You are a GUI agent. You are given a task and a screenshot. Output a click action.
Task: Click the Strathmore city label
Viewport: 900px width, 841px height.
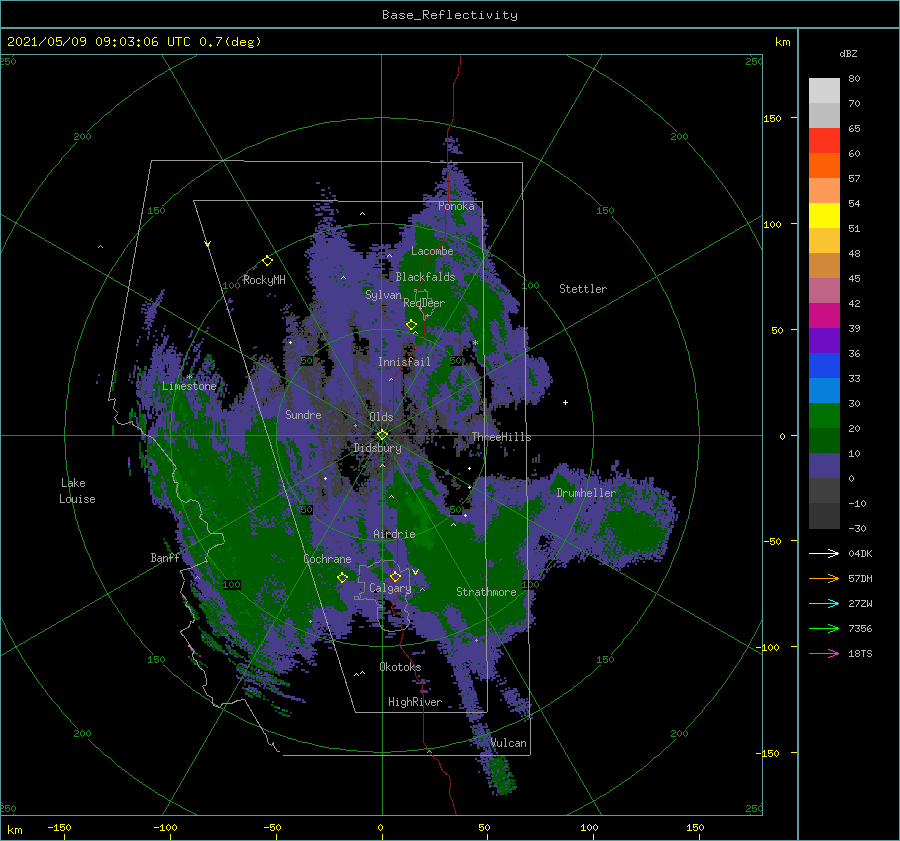pyautogui.click(x=486, y=592)
